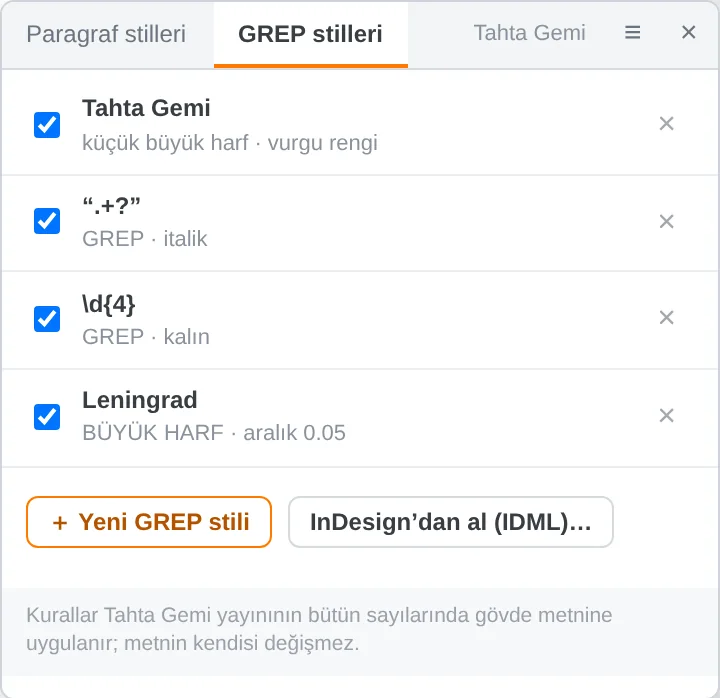
Task: Click BÜYÜK HARF · aralık 0.05 description
Action: click(x=214, y=433)
